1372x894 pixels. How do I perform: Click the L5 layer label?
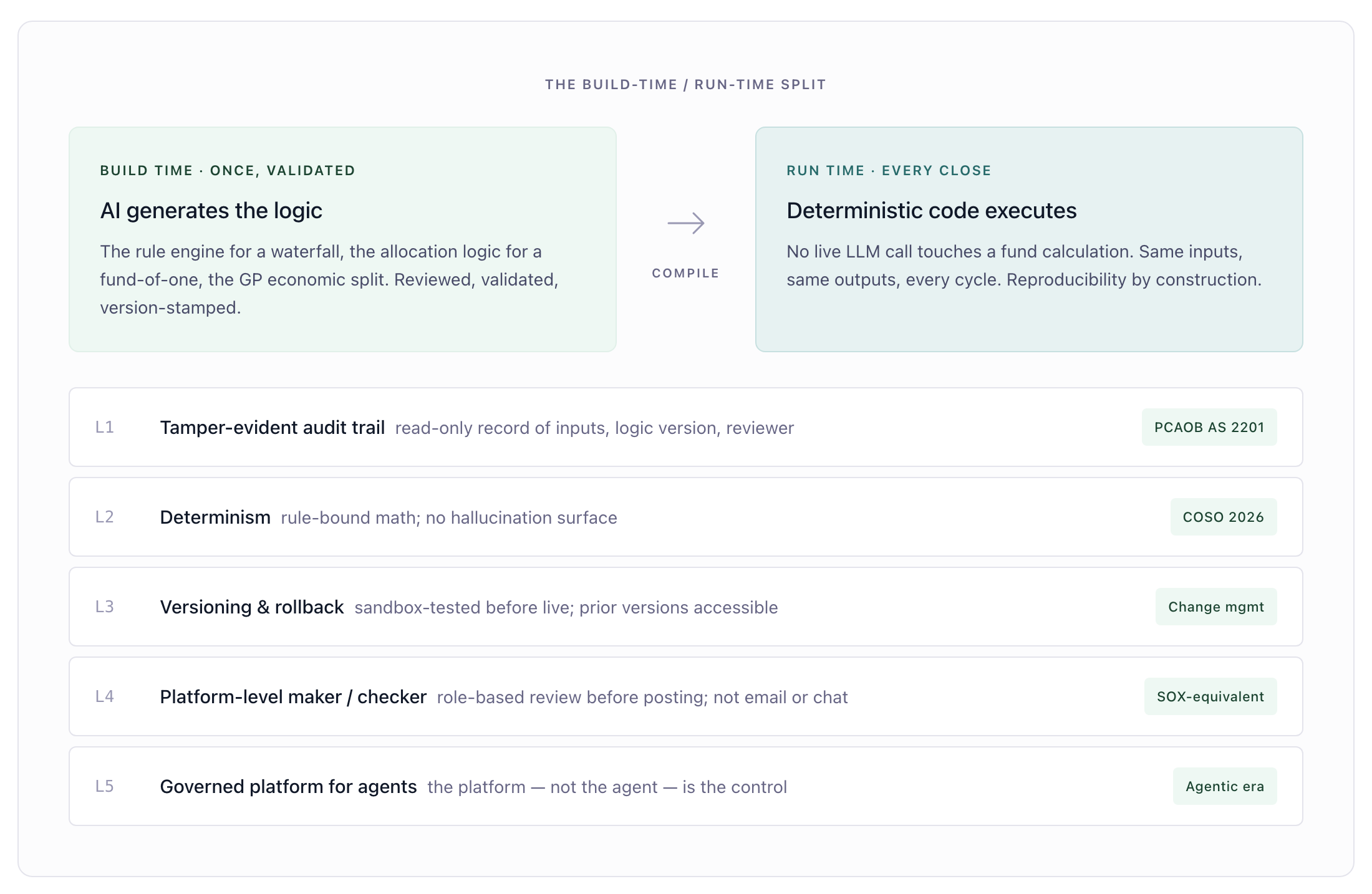click(105, 786)
